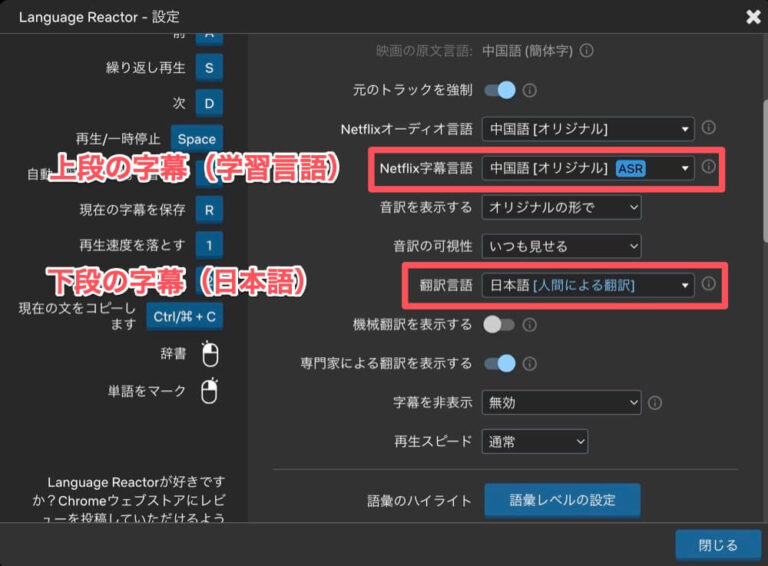
Task: Click the 語彙レベルの設定 button
Action: tap(562, 500)
